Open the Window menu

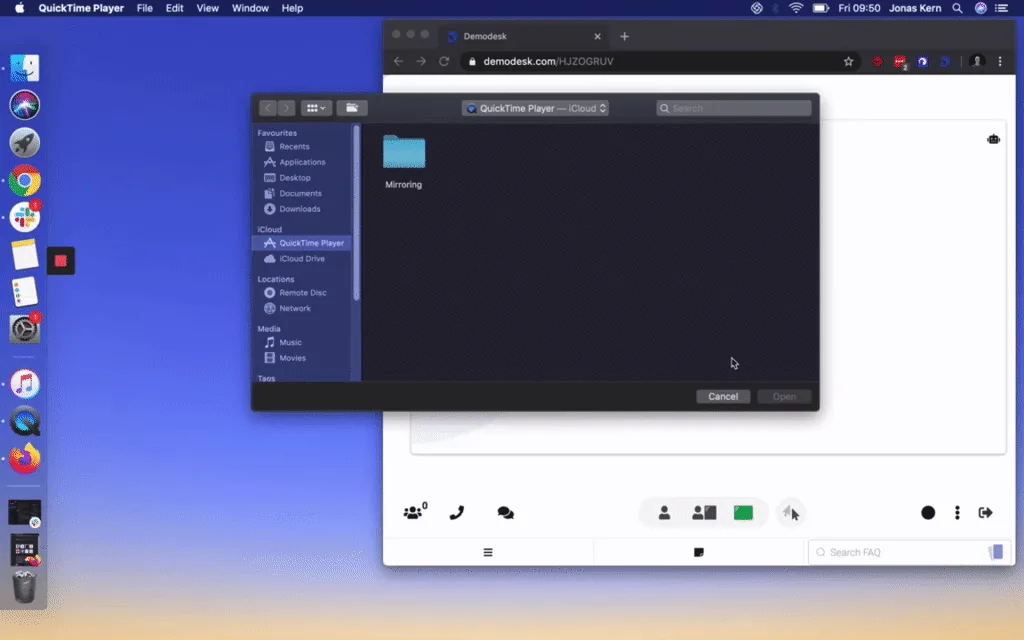tap(250, 8)
